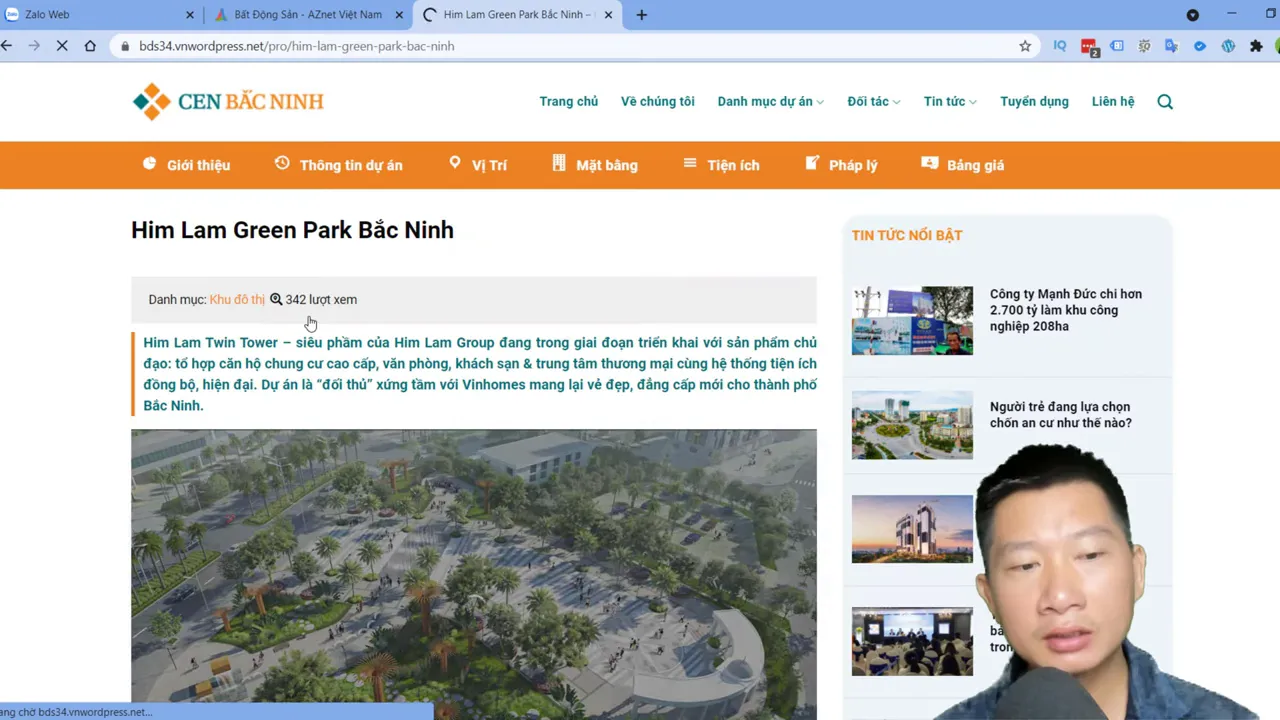
Task: Click the price icon beside Bảng giá
Action: (930, 163)
